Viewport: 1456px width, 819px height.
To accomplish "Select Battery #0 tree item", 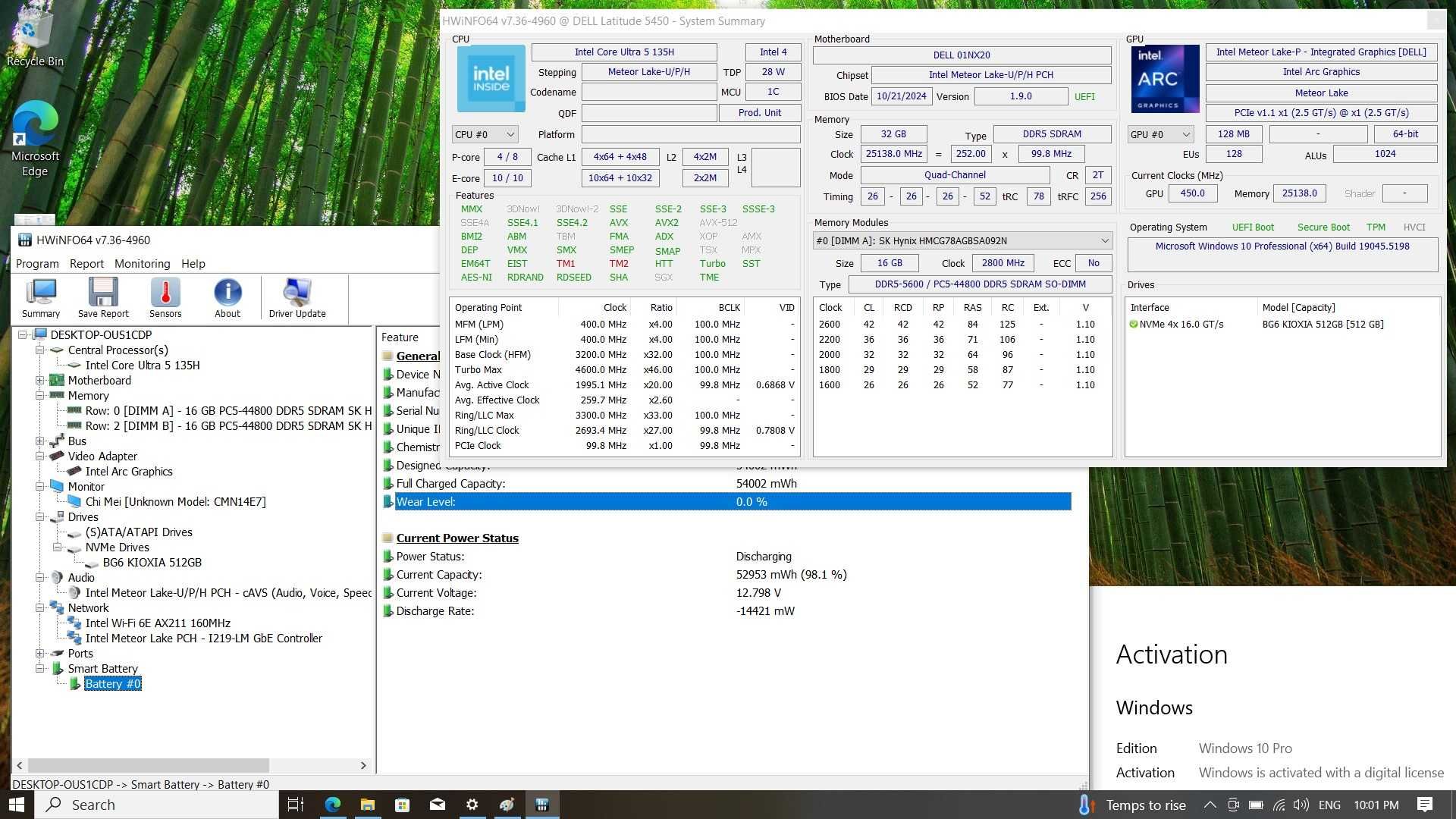I will pyautogui.click(x=113, y=683).
